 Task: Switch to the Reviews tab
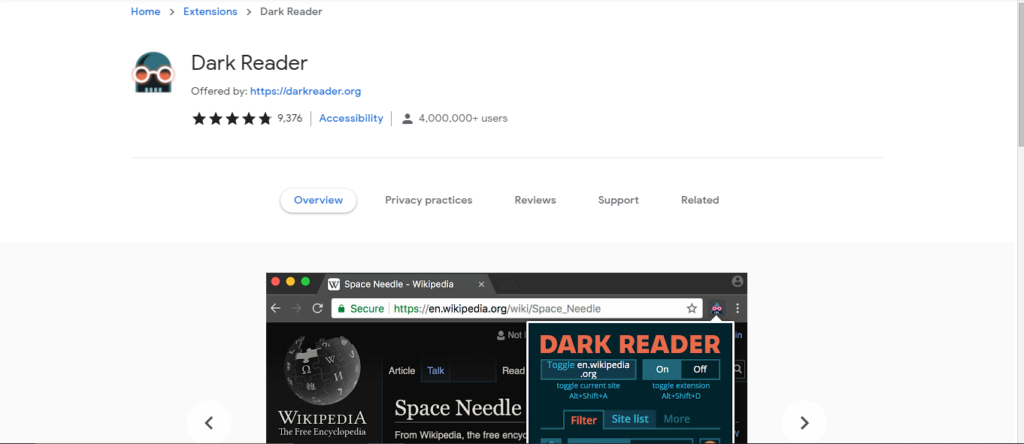pyautogui.click(x=535, y=200)
